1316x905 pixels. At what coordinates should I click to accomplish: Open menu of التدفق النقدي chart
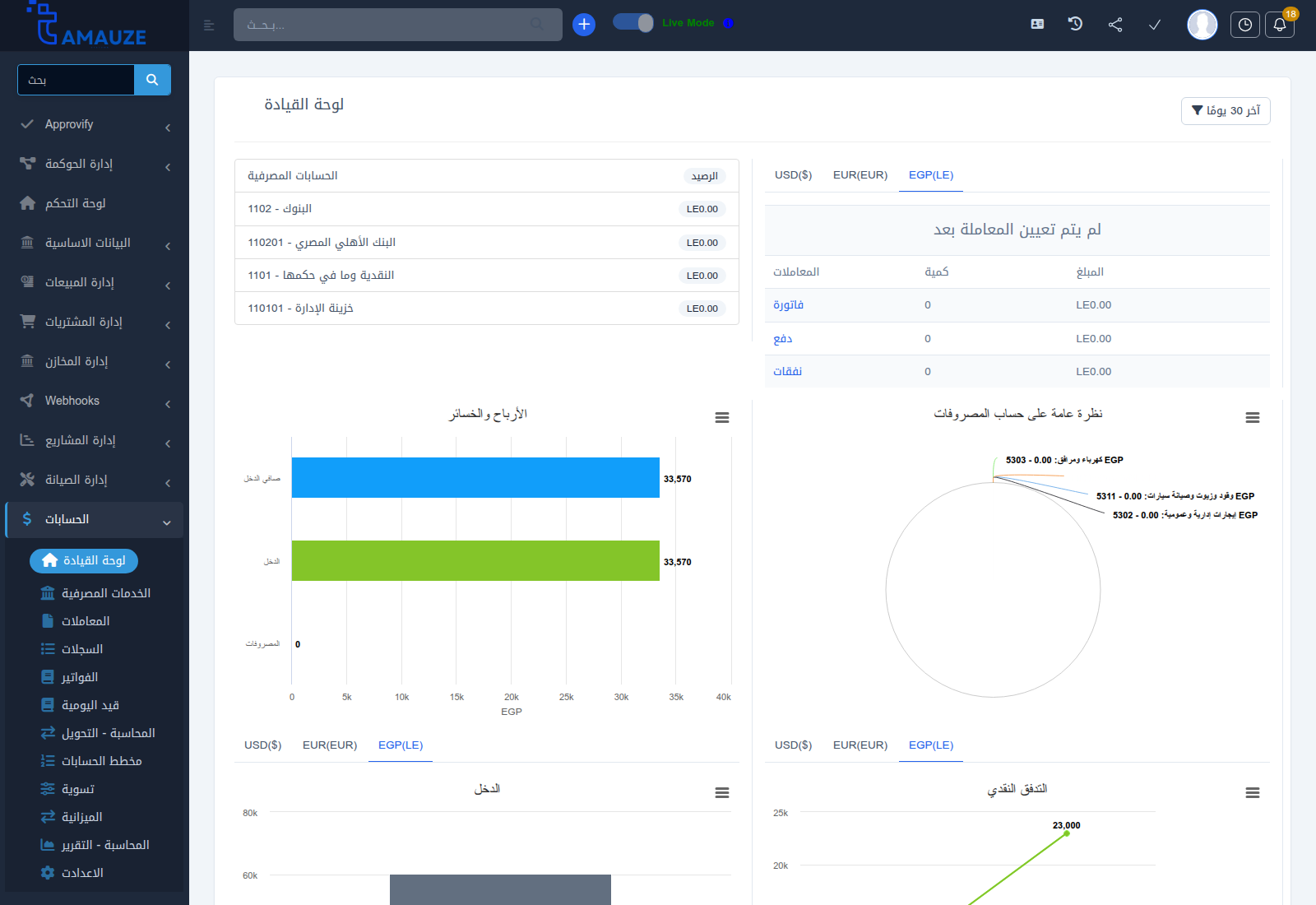point(1253,793)
